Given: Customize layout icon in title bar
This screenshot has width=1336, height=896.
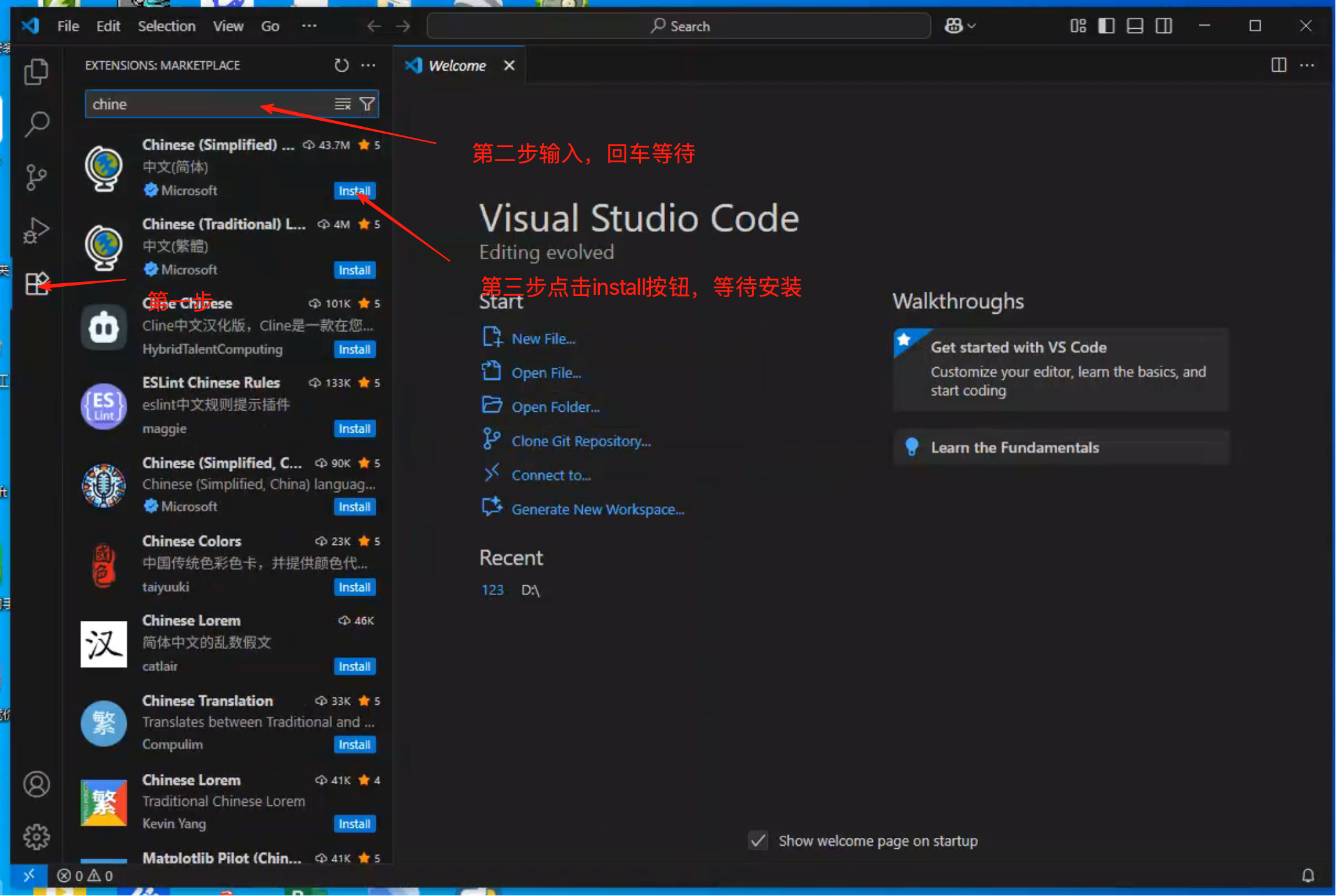Looking at the screenshot, I should (x=1078, y=26).
